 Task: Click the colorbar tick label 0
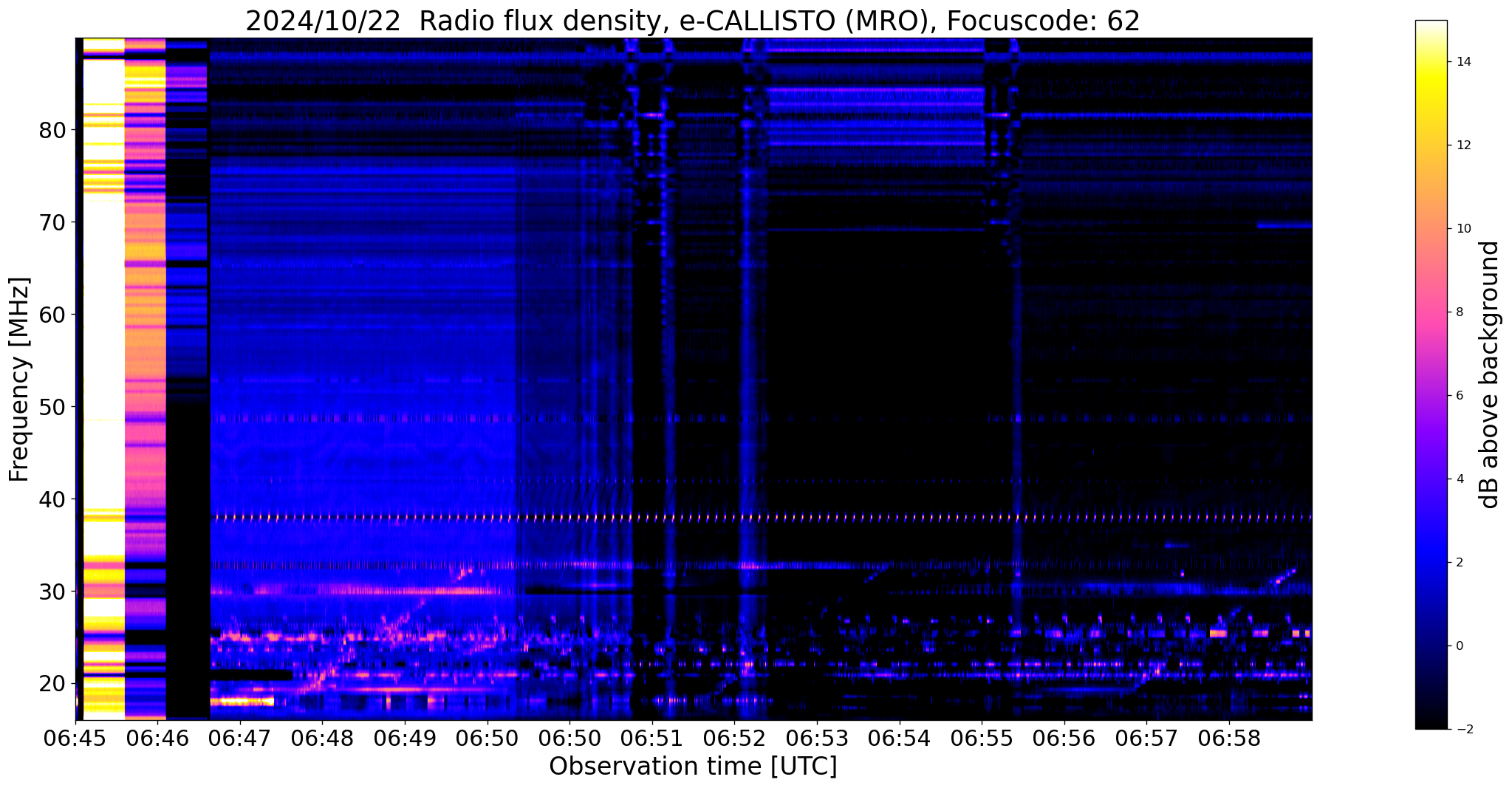(x=1459, y=646)
